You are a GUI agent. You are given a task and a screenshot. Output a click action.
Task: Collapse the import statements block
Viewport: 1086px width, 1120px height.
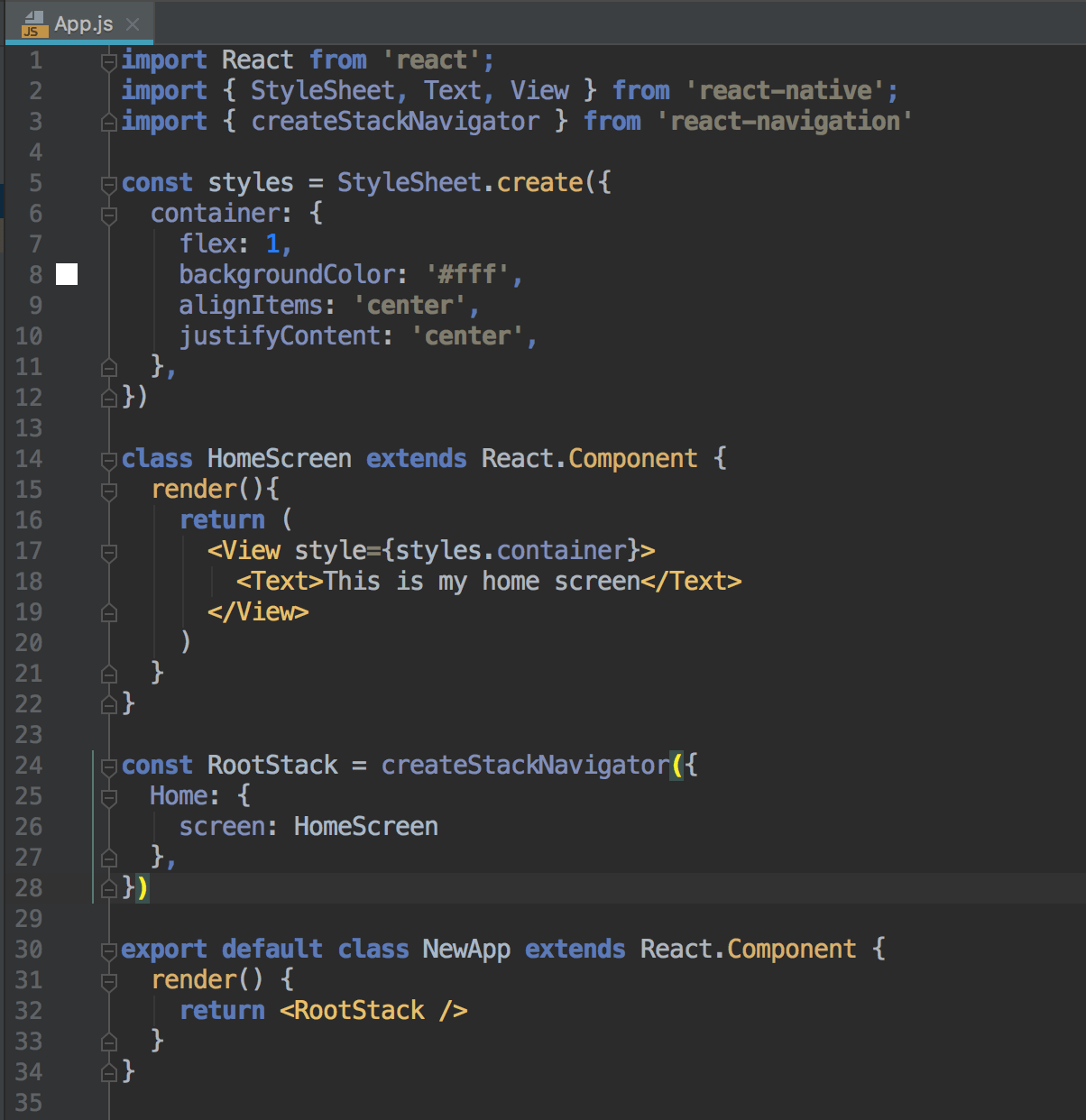tap(108, 60)
